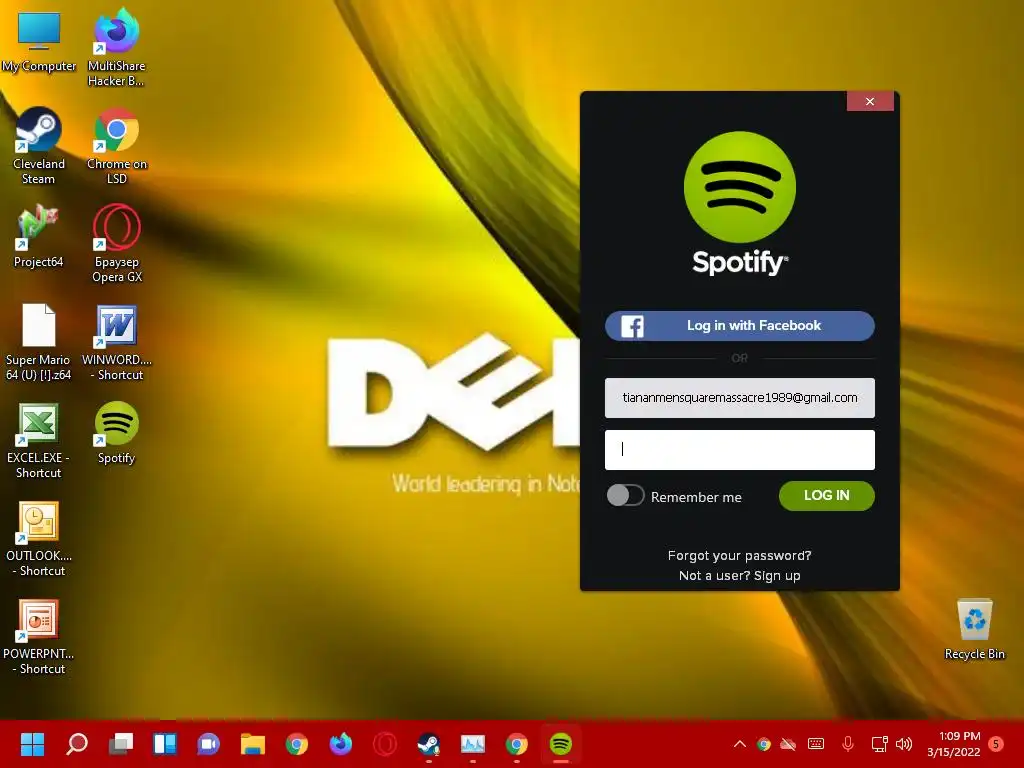Click the green LOG IN button
This screenshot has height=768, width=1024.
[x=827, y=496]
